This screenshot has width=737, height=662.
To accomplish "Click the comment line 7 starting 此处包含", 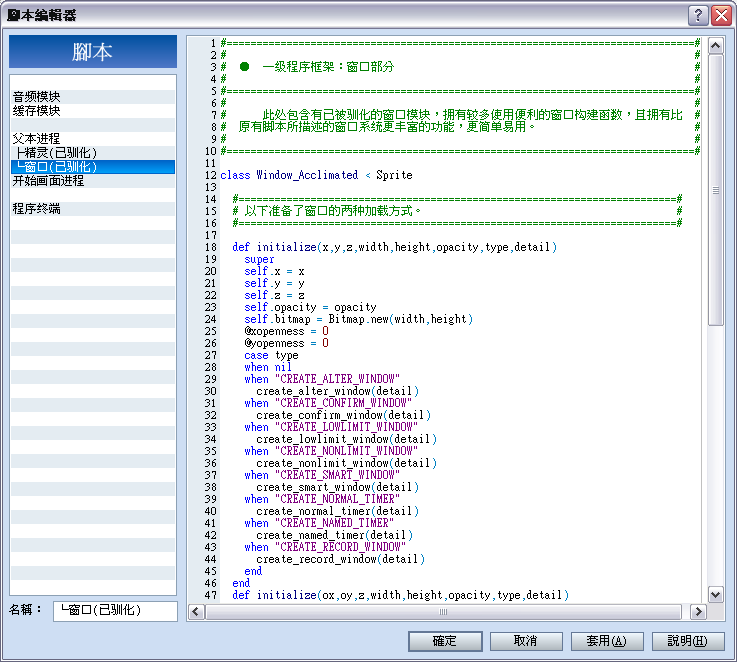I will [472, 115].
